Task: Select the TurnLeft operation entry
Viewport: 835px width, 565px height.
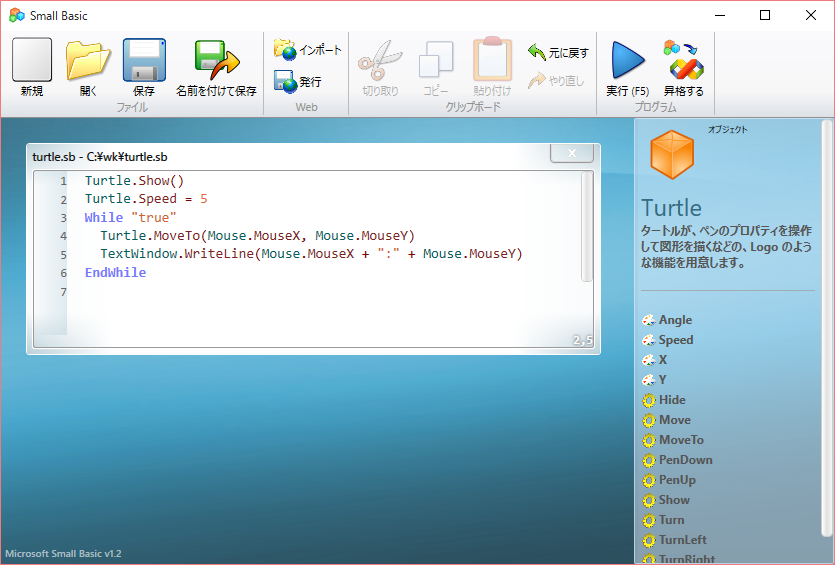Action: pyautogui.click(x=682, y=540)
